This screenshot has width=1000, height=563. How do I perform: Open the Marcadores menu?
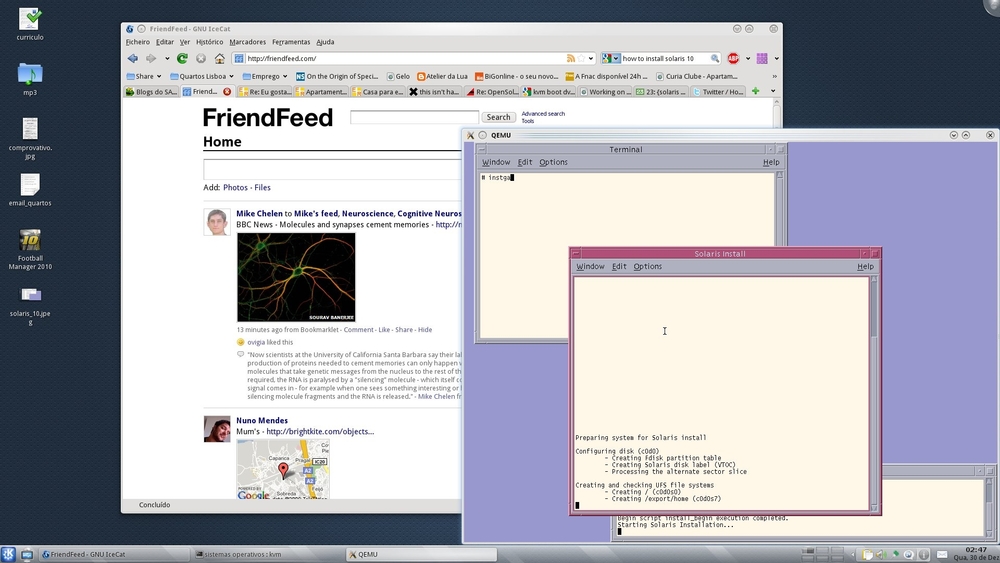click(x=247, y=42)
